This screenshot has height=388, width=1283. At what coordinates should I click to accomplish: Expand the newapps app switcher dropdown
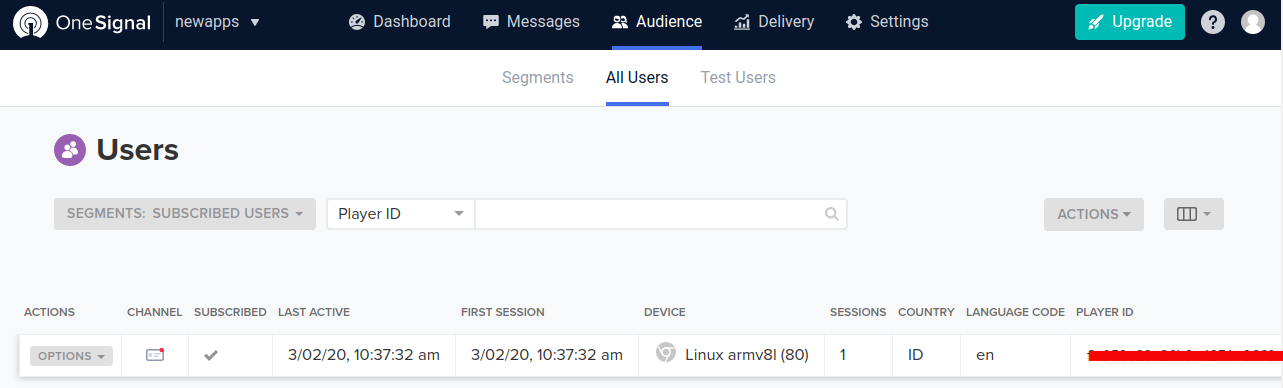pos(217,22)
